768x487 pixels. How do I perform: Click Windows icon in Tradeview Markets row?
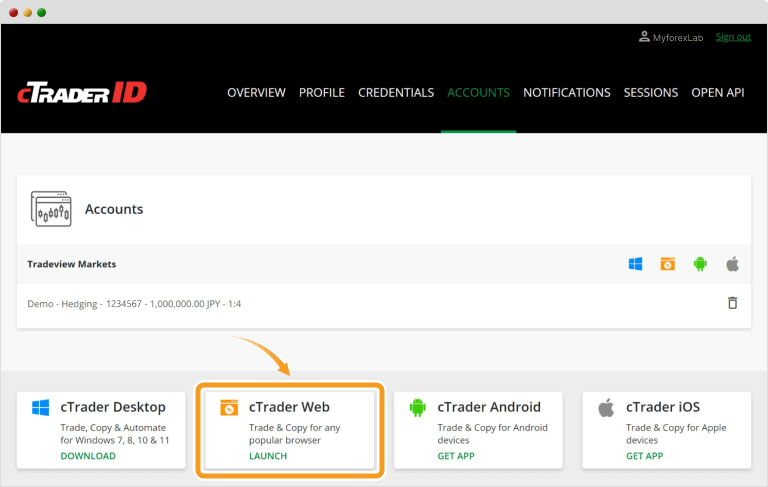click(x=635, y=264)
